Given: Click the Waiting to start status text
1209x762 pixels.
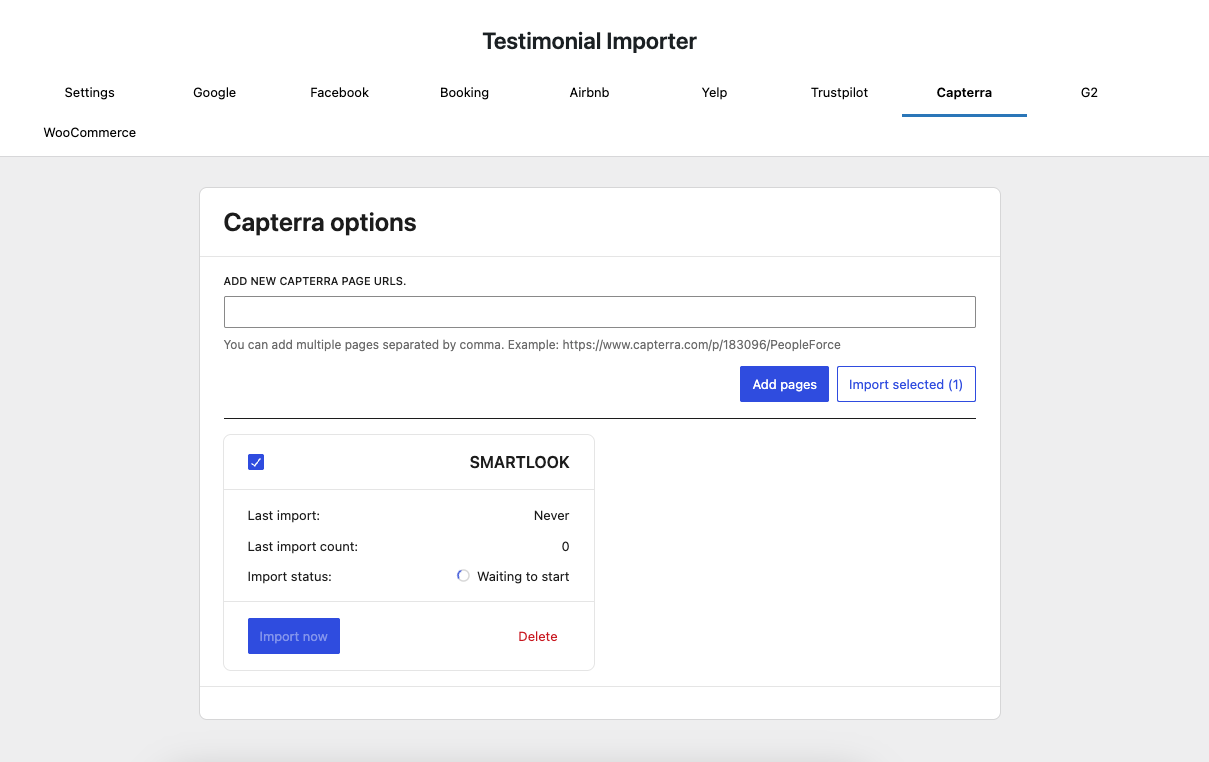Looking at the screenshot, I should pyautogui.click(x=523, y=577).
